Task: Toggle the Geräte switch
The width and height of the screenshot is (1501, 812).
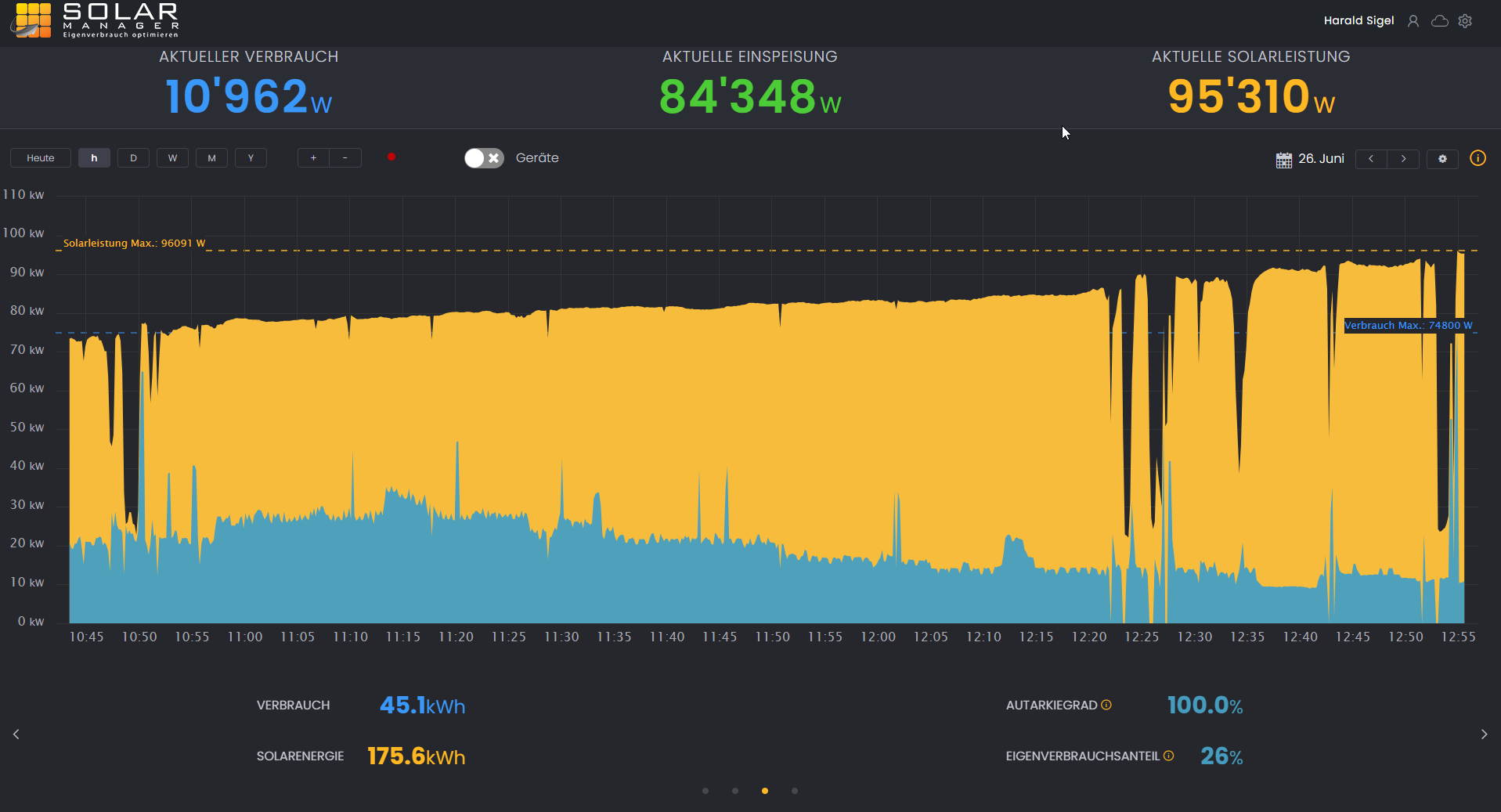Action: (484, 158)
